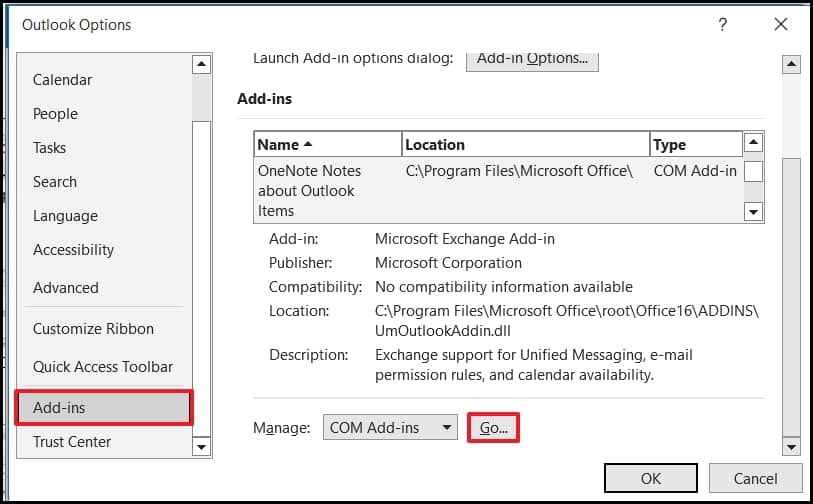This screenshot has width=813, height=504.
Task: Click the COM Add-in type cell
Action: point(695,171)
